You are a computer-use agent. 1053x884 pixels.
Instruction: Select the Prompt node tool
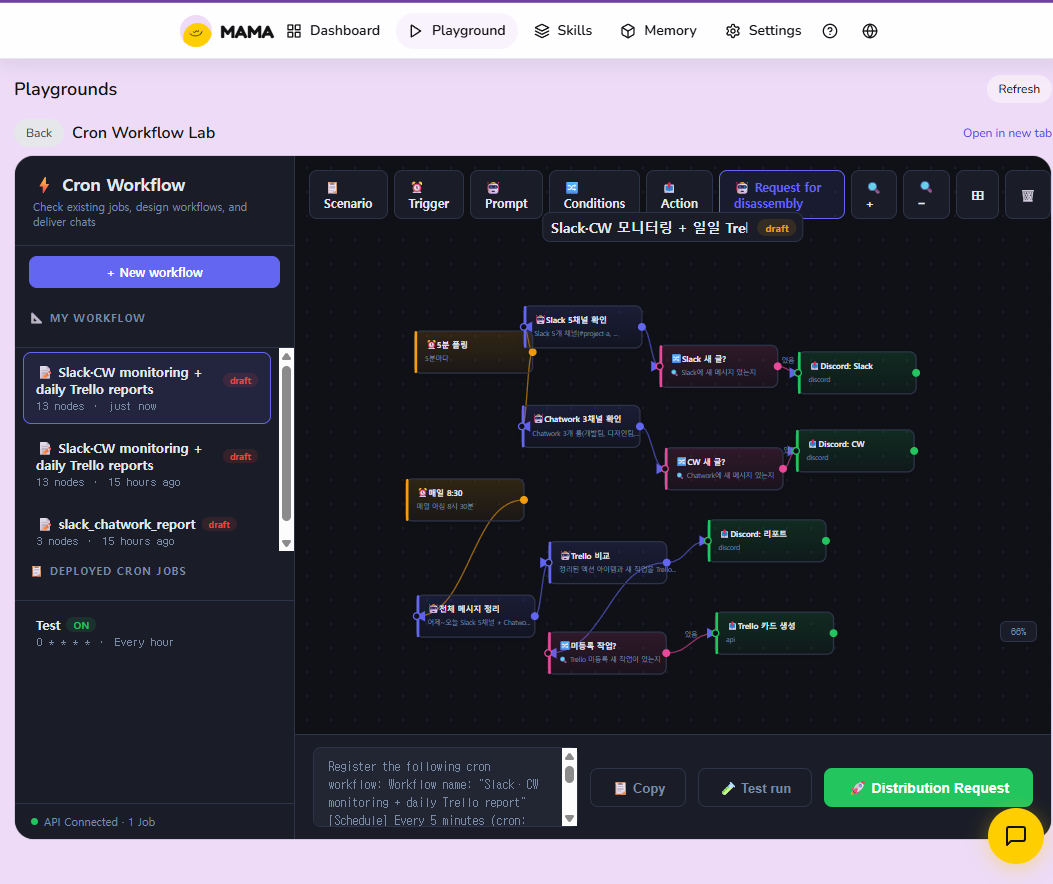506,194
